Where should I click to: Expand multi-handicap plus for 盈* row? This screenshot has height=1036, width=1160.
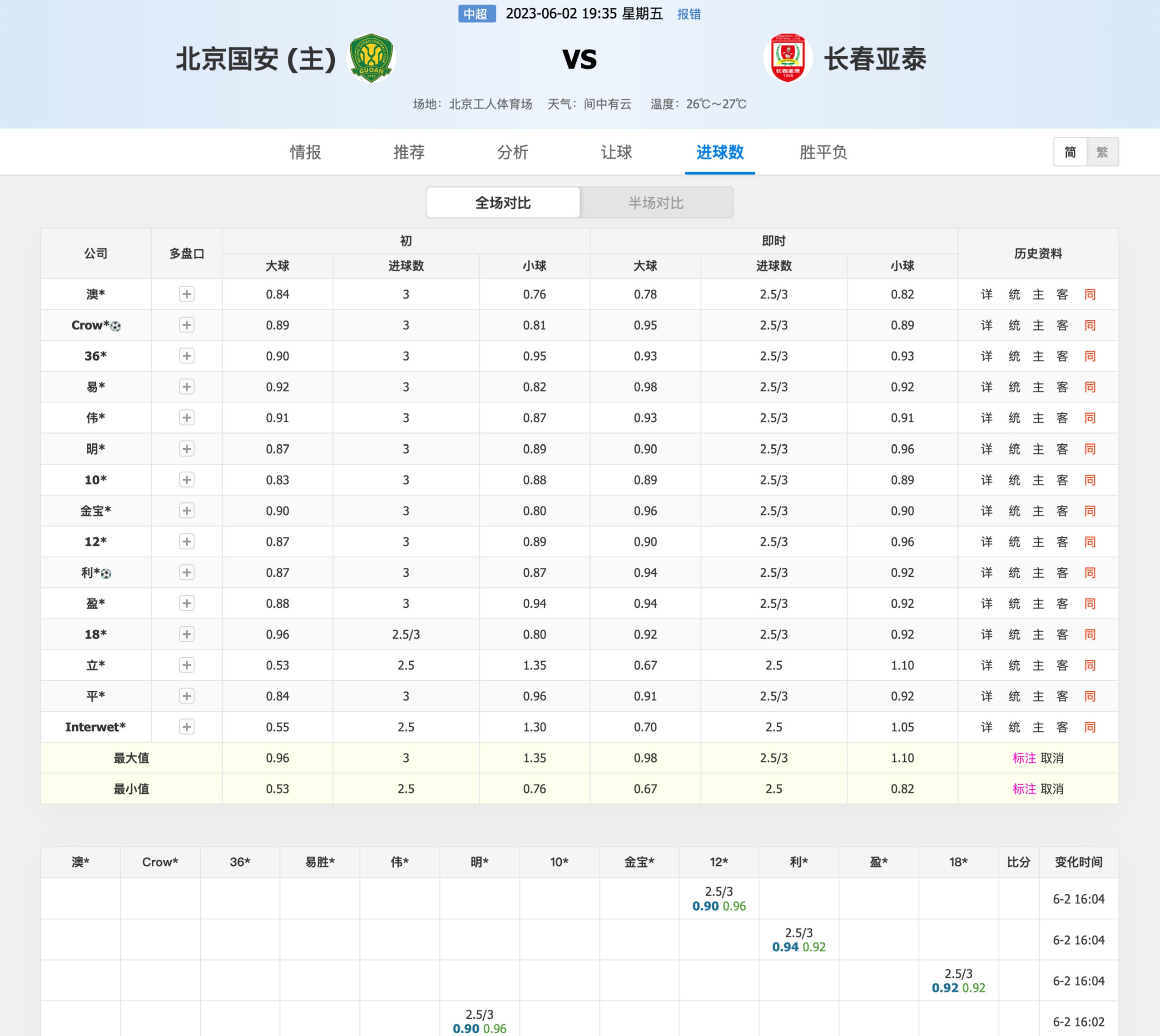[187, 603]
